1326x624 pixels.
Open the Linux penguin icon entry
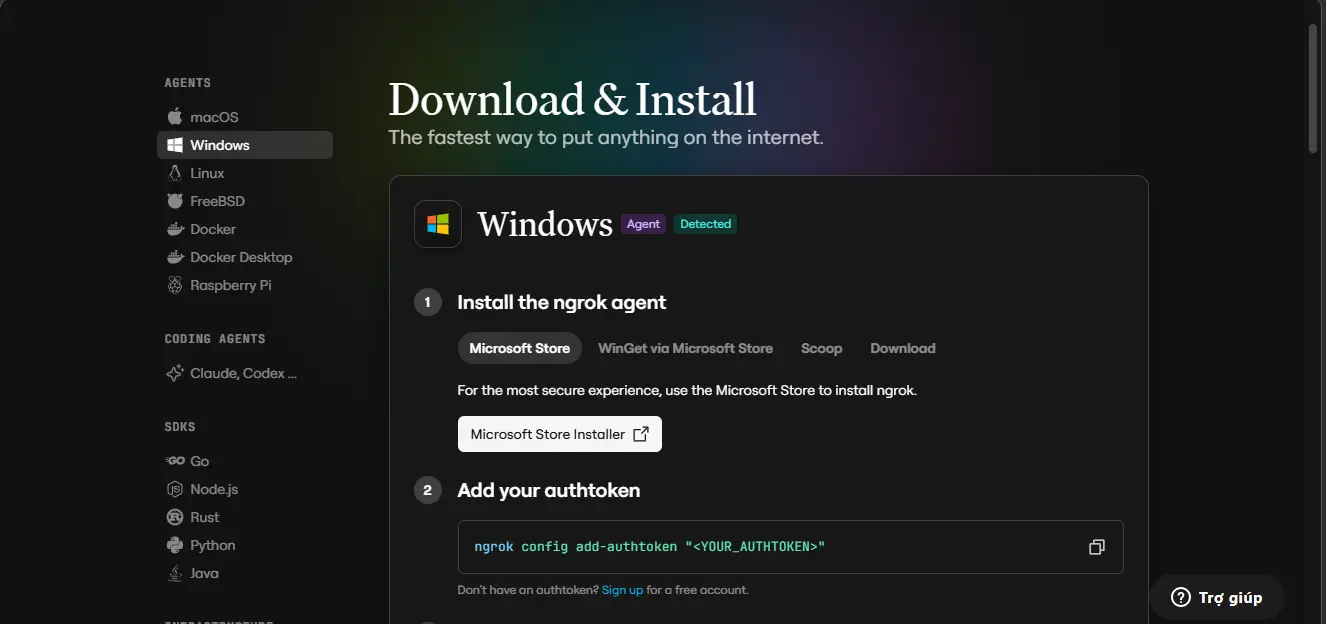click(175, 173)
